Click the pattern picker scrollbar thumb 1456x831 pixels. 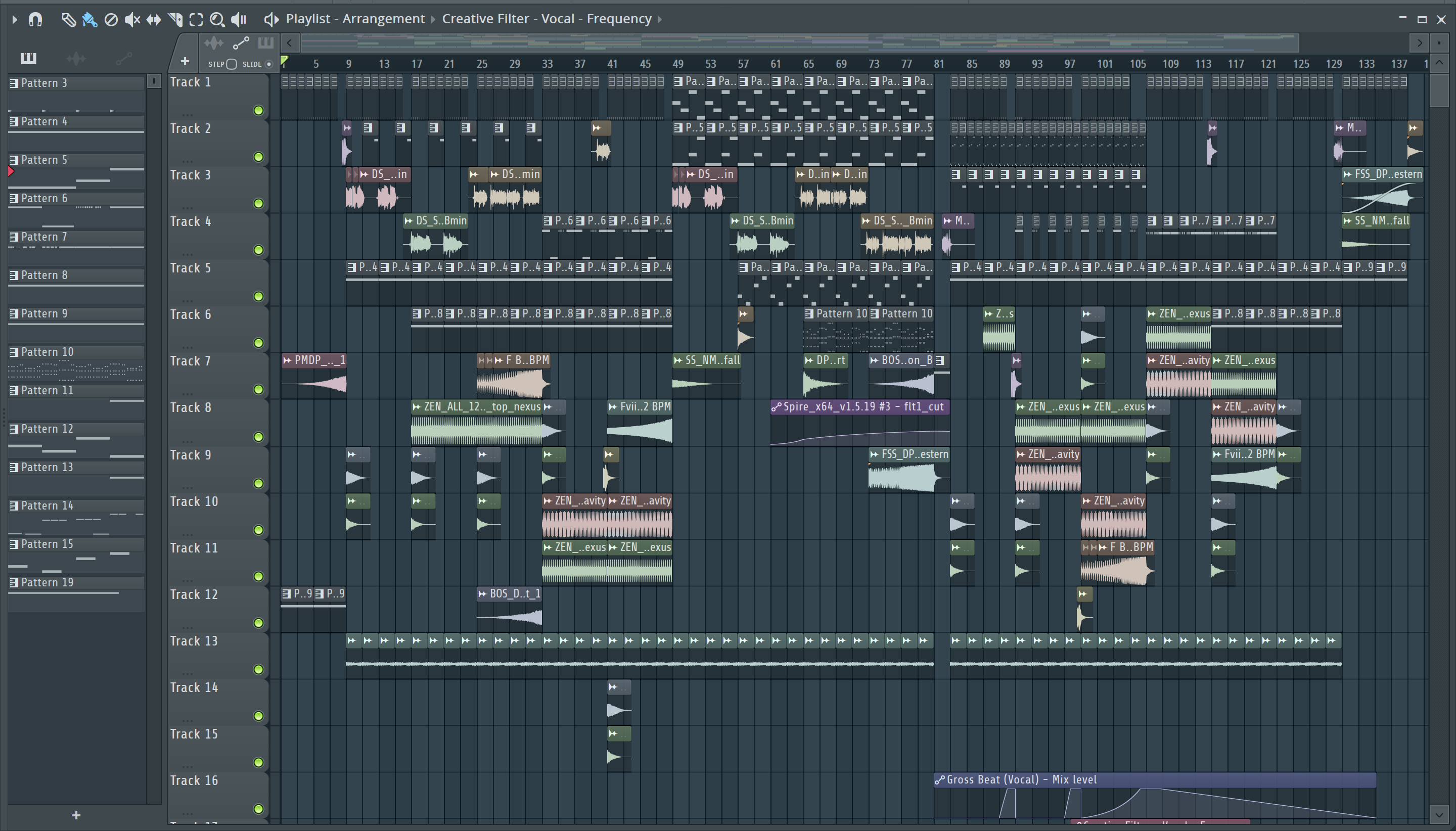(x=154, y=81)
